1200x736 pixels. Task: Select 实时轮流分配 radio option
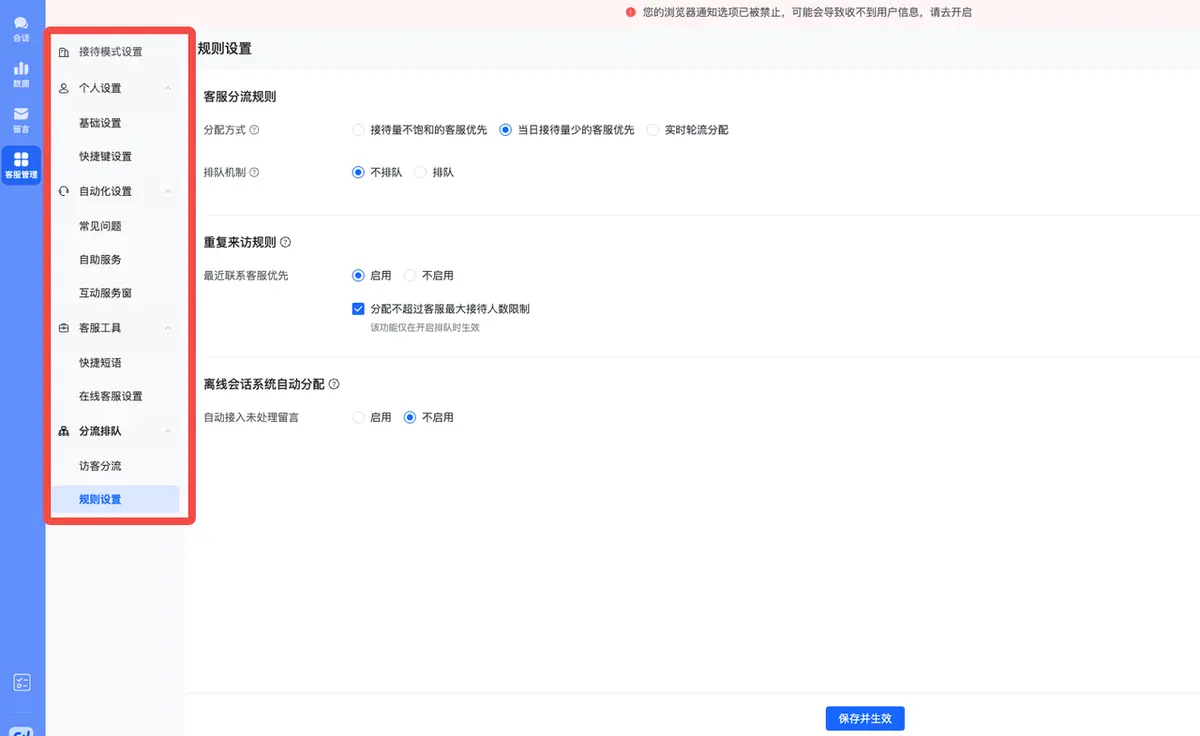[653, 130]
